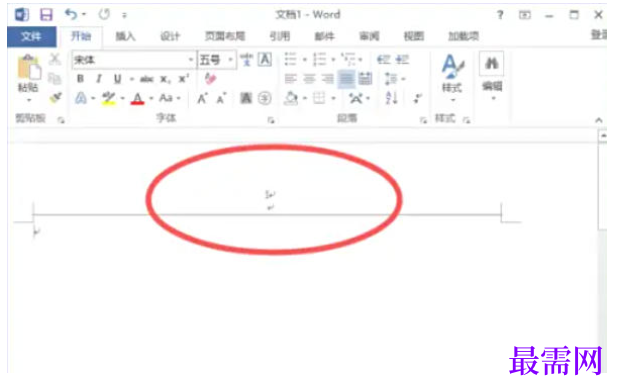Select the Format Painter brush
The height and width of the screenshot is (392, 621).
pyautogui.click(x=55, y=97)
